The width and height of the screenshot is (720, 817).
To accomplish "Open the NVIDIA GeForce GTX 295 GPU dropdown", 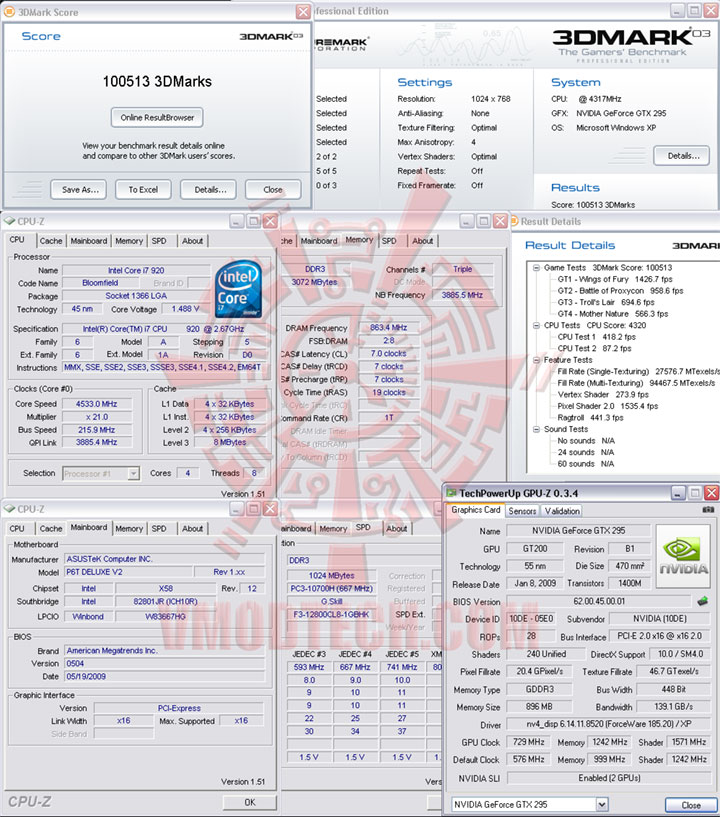I will tap(602, 804).
